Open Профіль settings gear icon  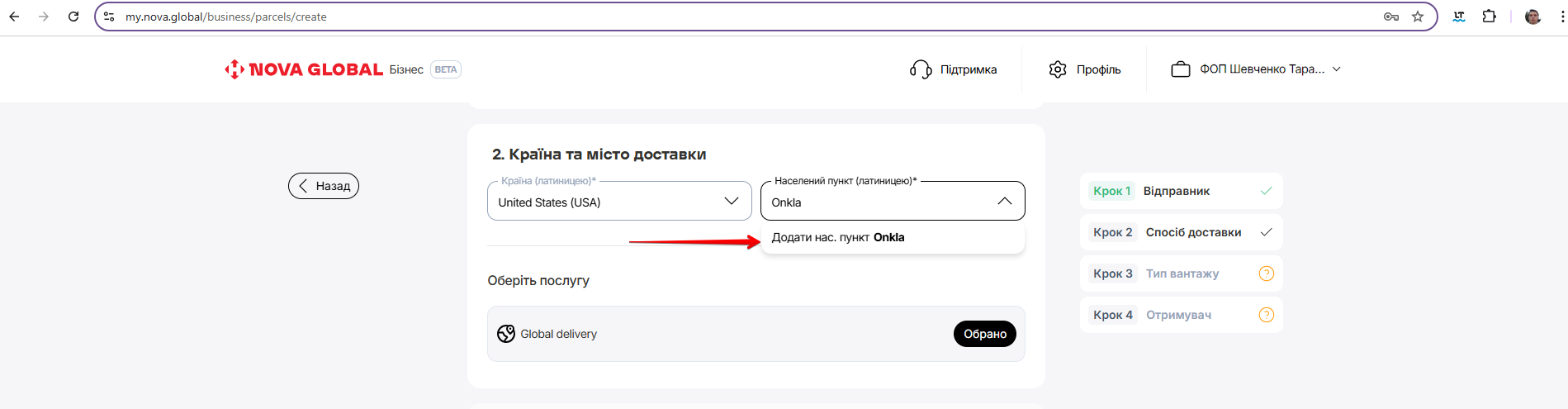click(x=1058, y=69)
